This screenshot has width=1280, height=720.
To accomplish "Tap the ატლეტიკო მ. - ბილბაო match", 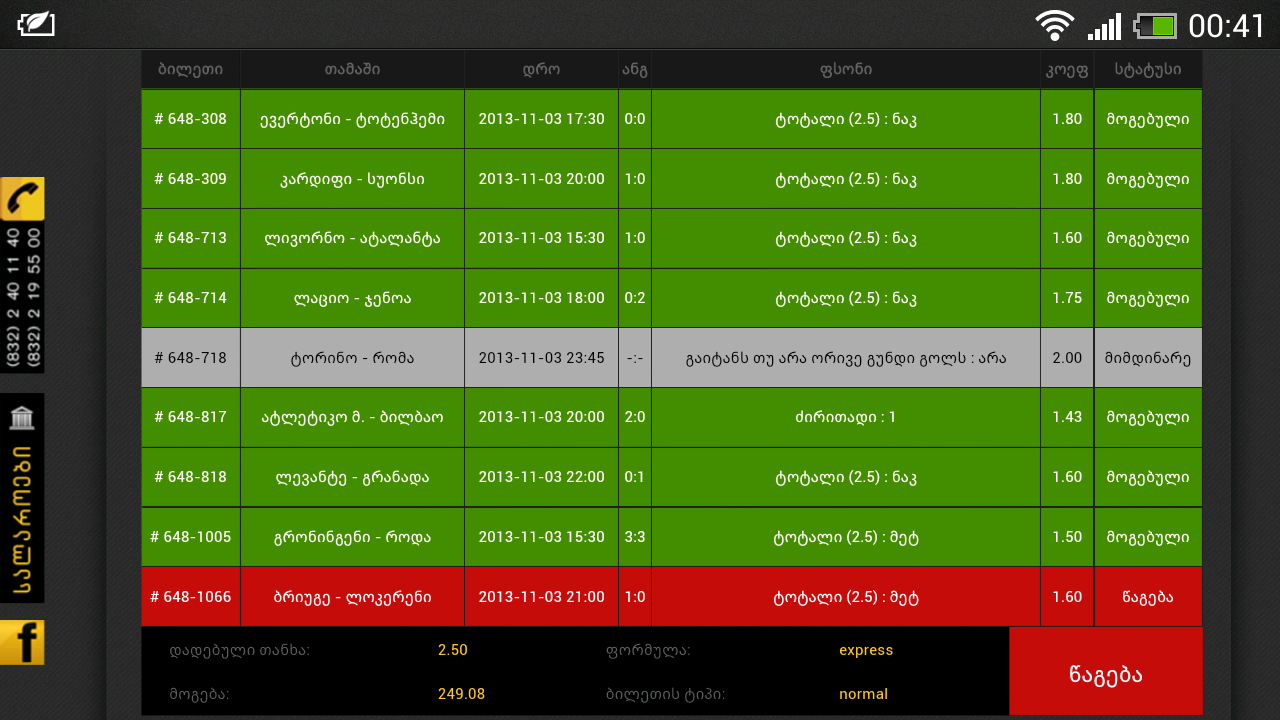I will 352,417.
